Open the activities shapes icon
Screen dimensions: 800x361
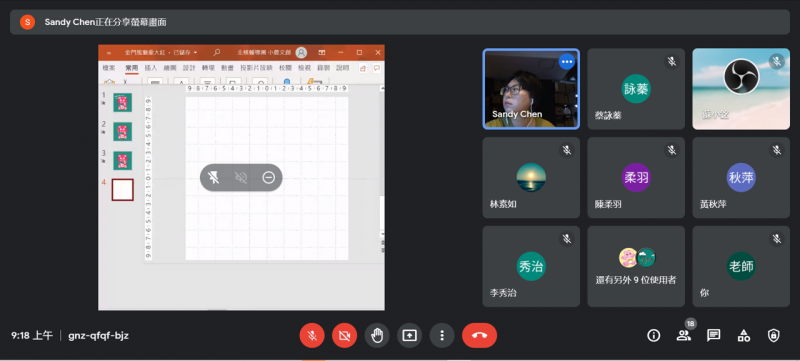[744, 336]
